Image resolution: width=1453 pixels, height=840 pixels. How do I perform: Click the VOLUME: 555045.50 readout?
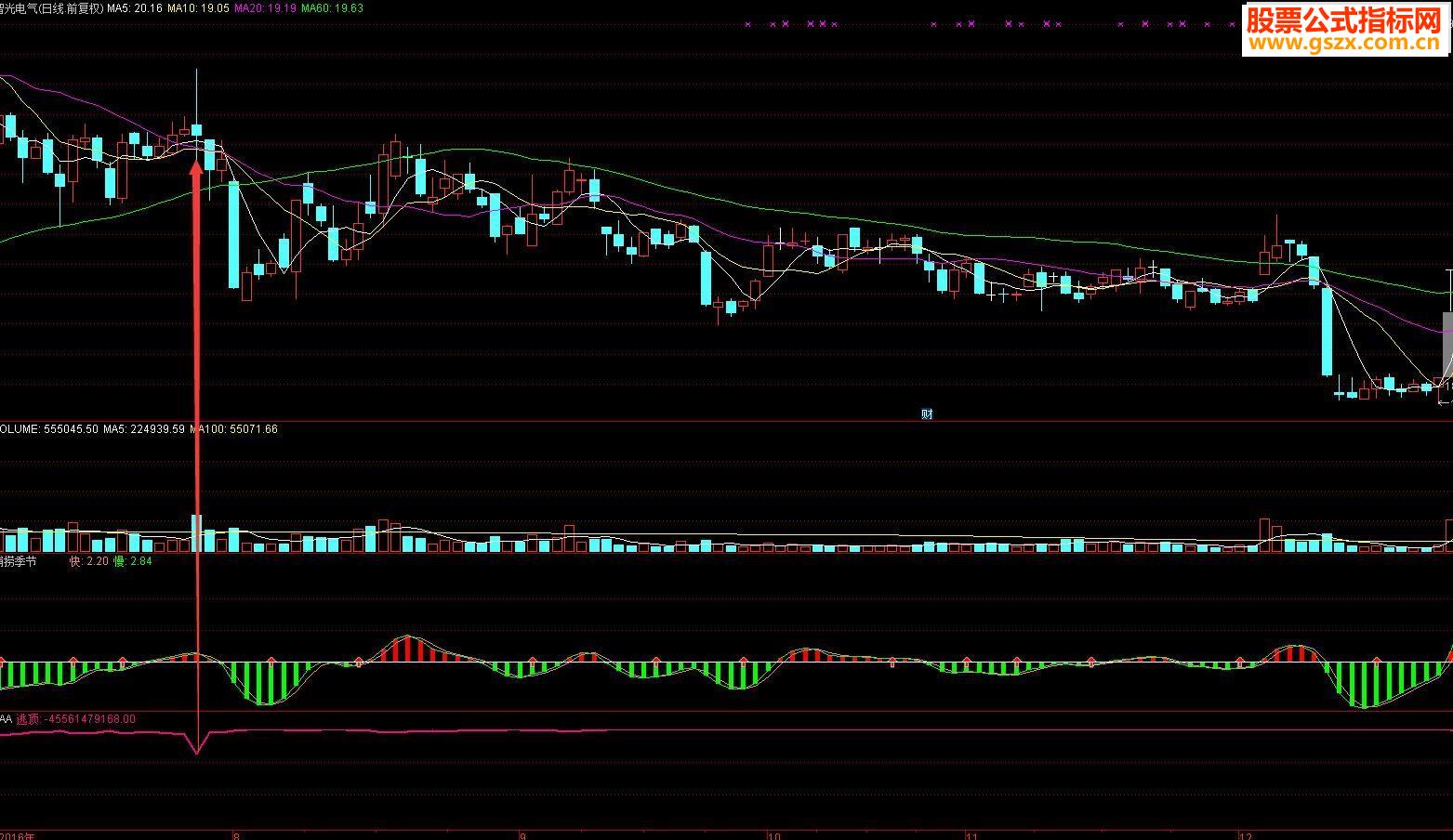pos(48,429)
